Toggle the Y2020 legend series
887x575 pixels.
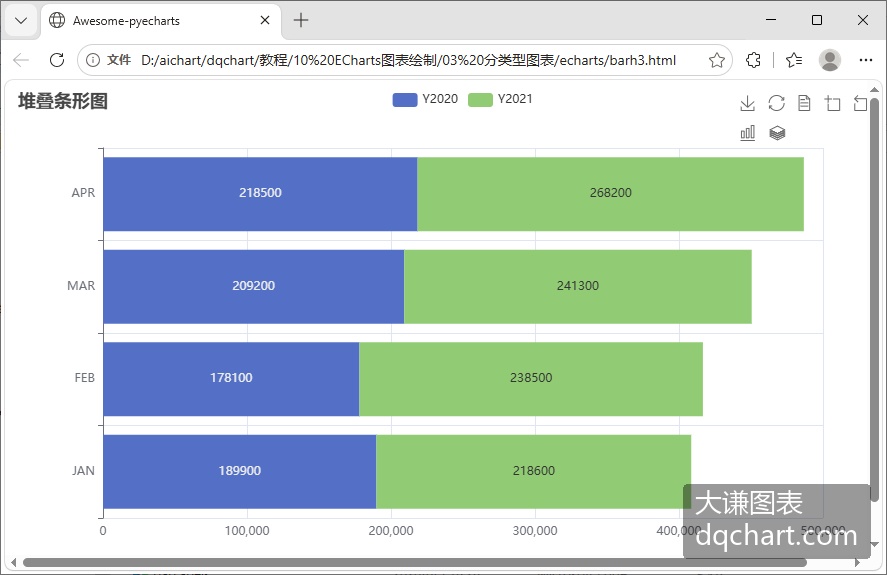click(425, 99)
